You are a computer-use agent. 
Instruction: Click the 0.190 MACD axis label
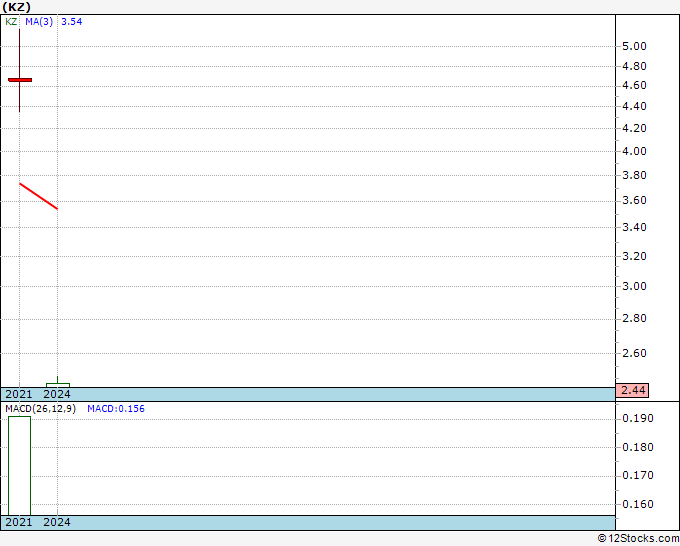pyautogui.click(x=638, y=418)
